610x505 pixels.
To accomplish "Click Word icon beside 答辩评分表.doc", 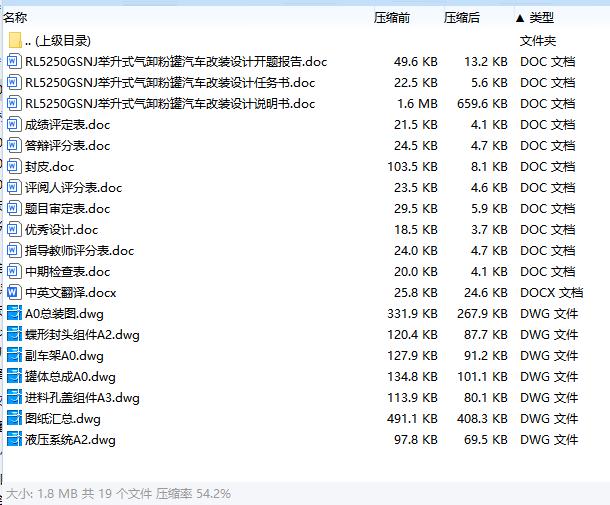I will (x=13, y=146).
